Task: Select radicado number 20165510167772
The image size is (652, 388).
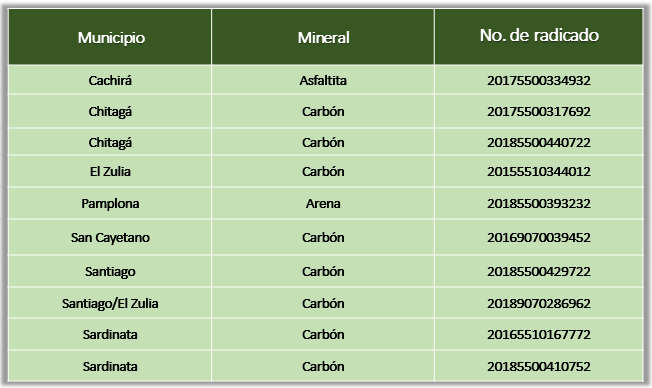Action: pyautogui.click(x=539, y=334)
